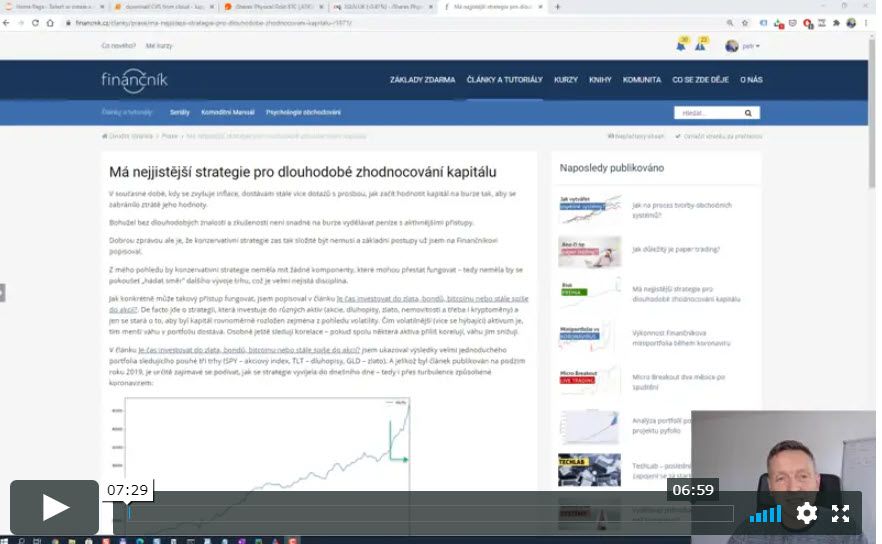Click the browser back arrow
Screen dimensions: 882x544
coord(6,23)
